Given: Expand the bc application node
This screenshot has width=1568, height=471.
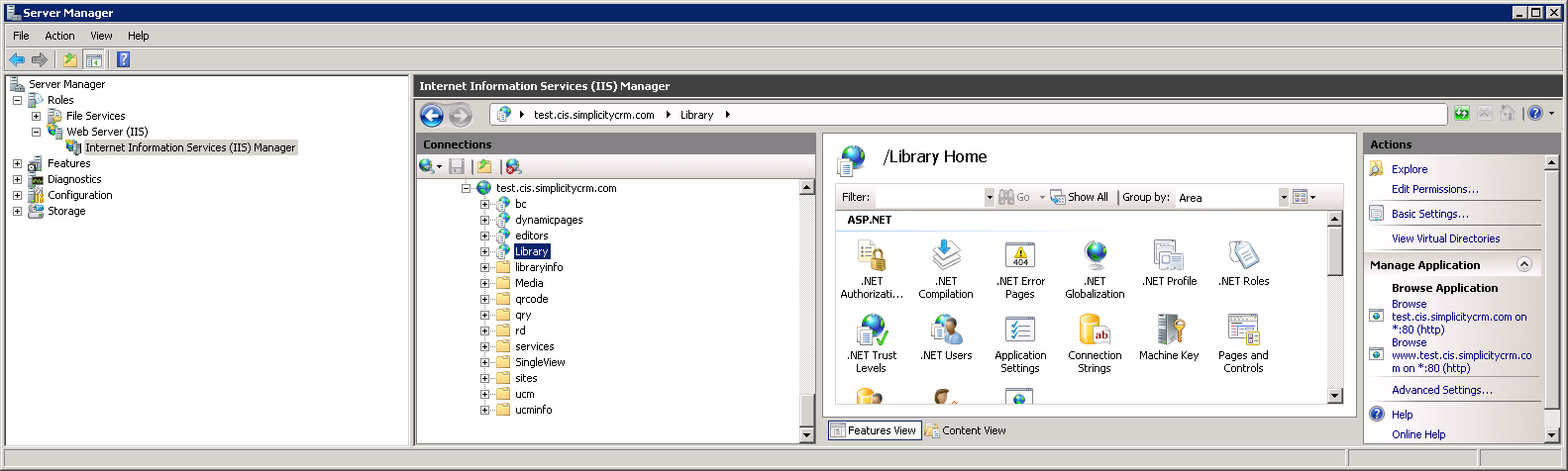Looking at the screenshot, I should pyautogui.click(x=484, y=204).
